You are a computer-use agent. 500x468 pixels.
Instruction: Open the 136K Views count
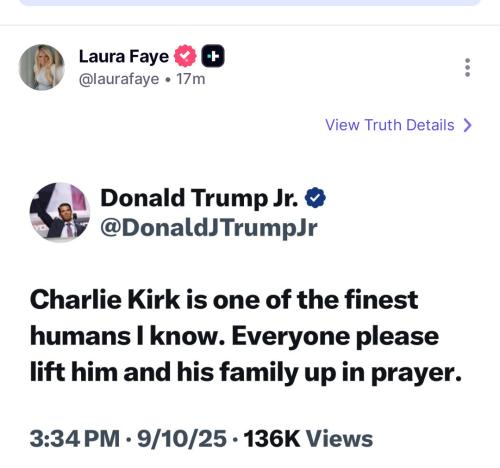[x=308, y=438]
